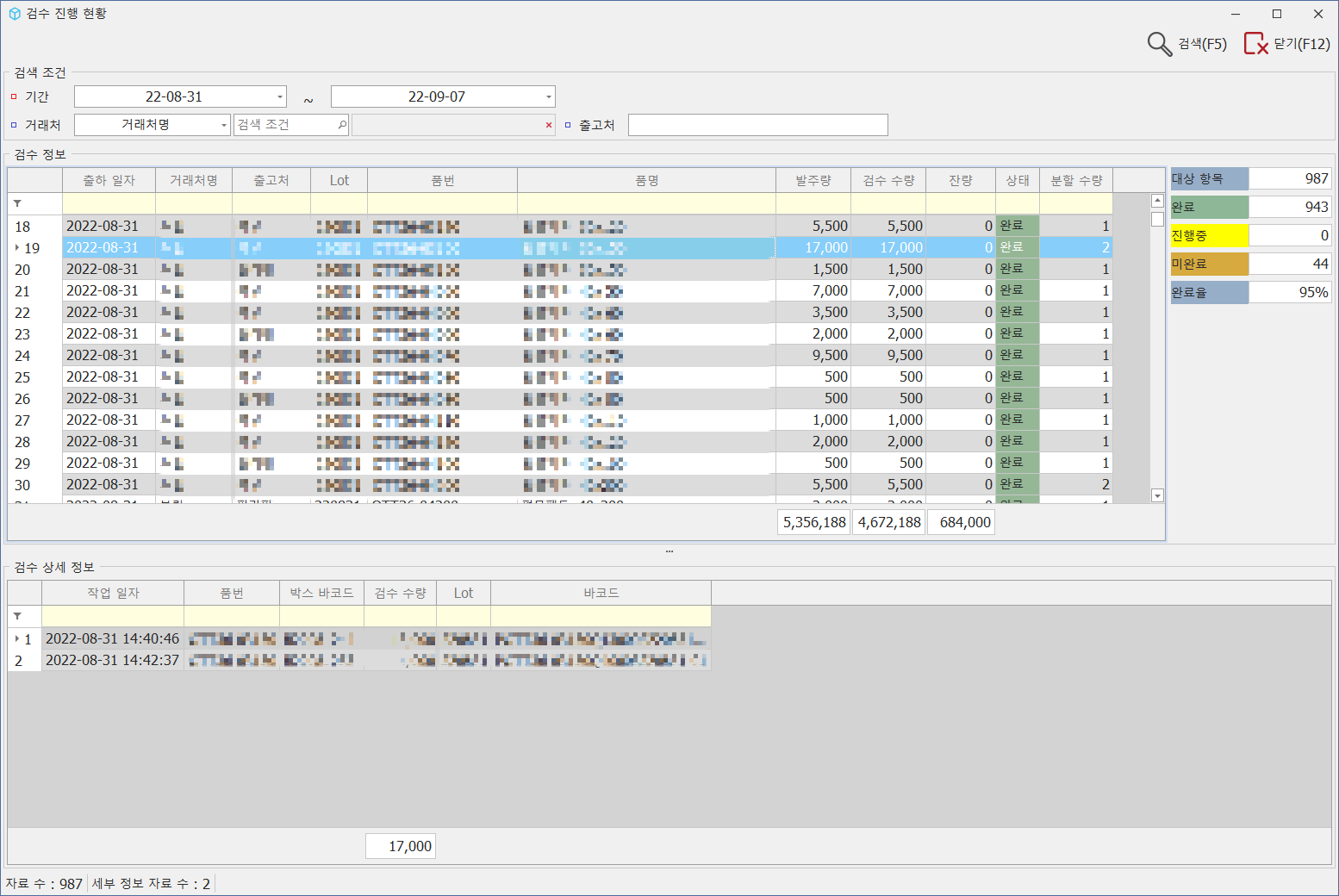Click the 검수 수량 header in 검수 정보

tap(887, 180)
